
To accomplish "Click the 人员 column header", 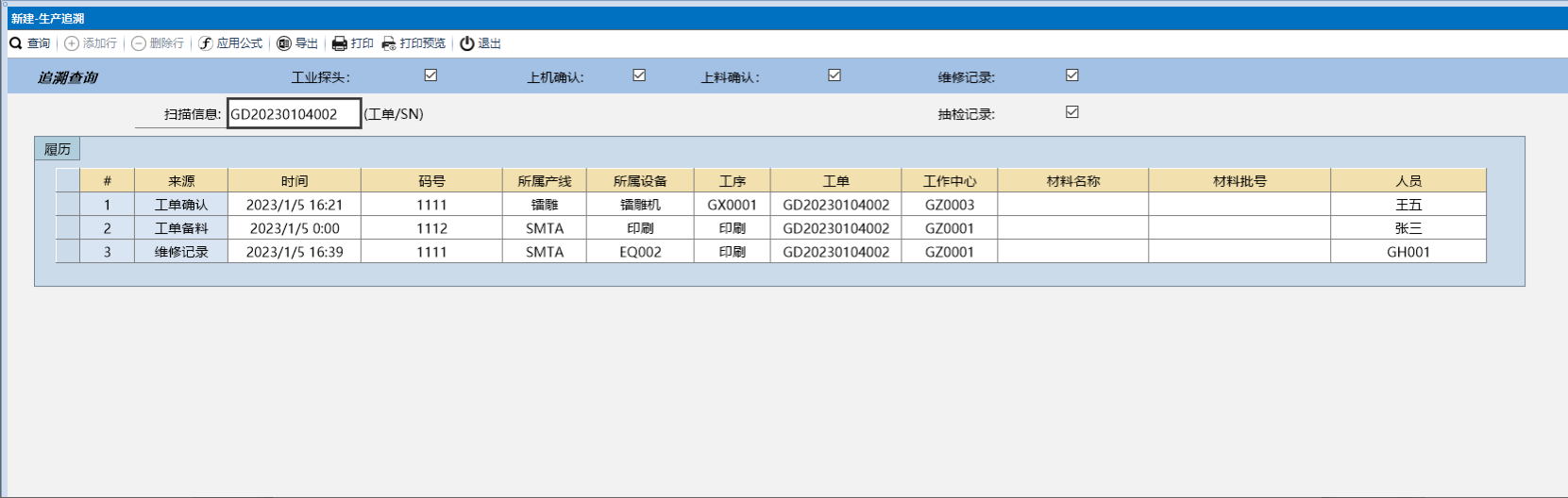I will coord(1408,181).
